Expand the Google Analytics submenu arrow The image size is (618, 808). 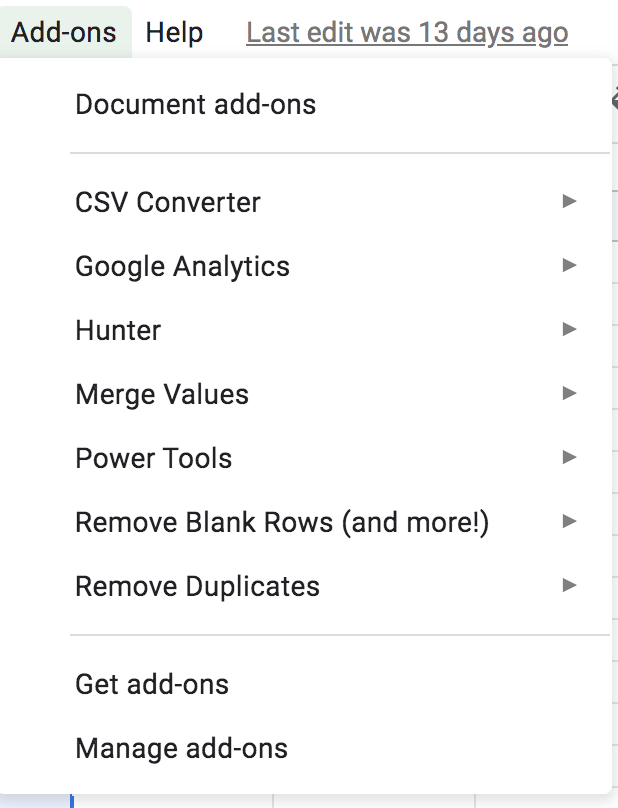point(569,266)
